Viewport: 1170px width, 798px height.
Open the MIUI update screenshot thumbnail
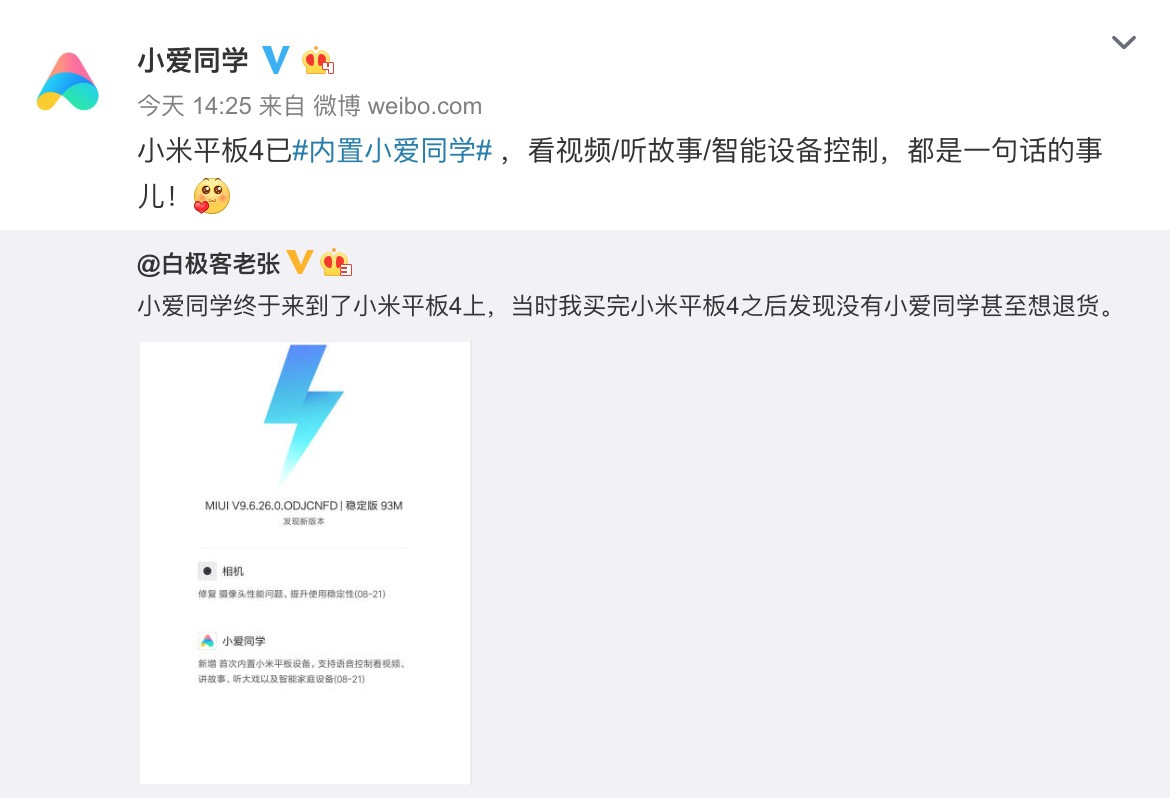click(x=305, y=563)
